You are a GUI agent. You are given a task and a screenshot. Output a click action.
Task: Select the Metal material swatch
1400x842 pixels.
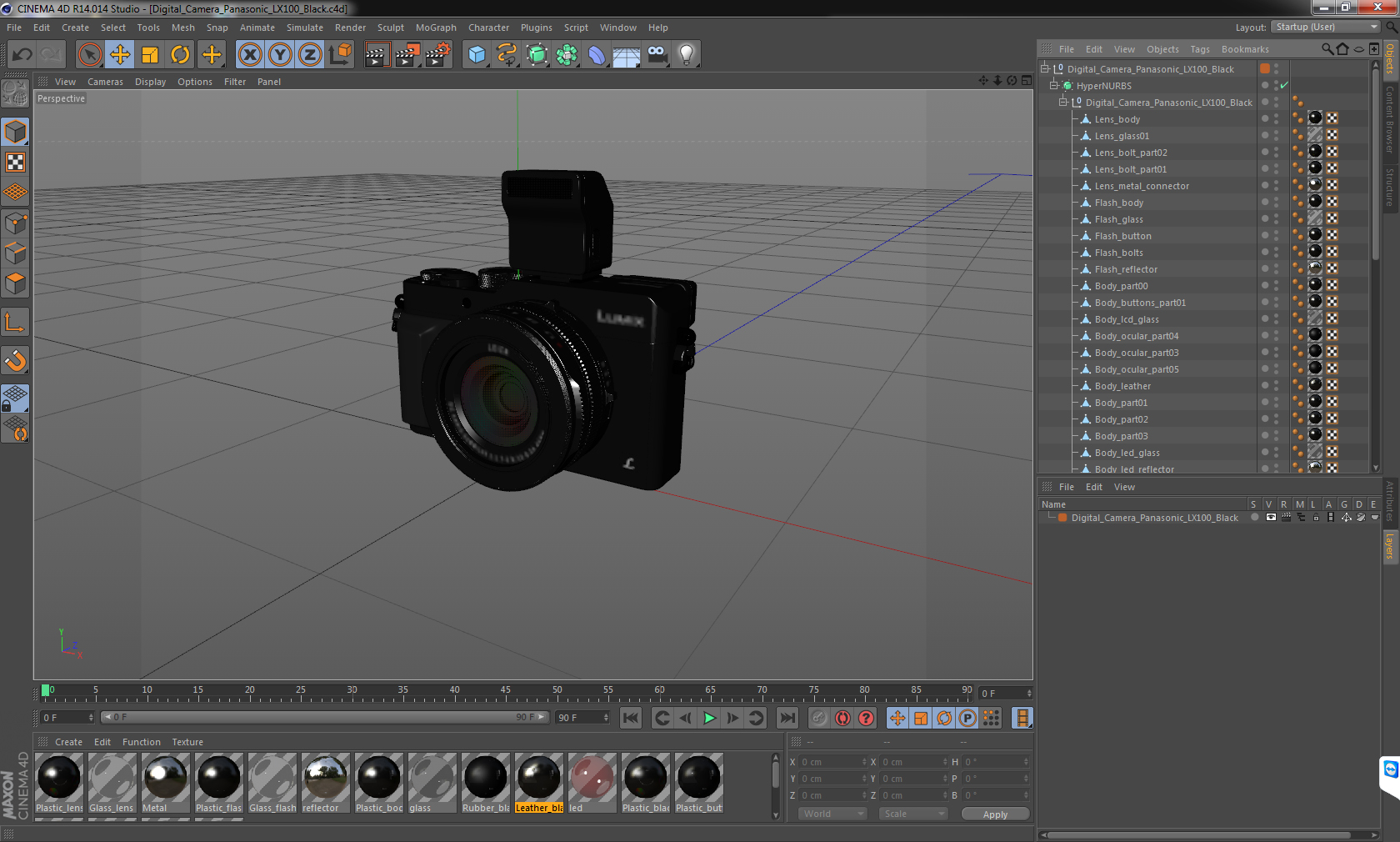click(x=166, y=783)
